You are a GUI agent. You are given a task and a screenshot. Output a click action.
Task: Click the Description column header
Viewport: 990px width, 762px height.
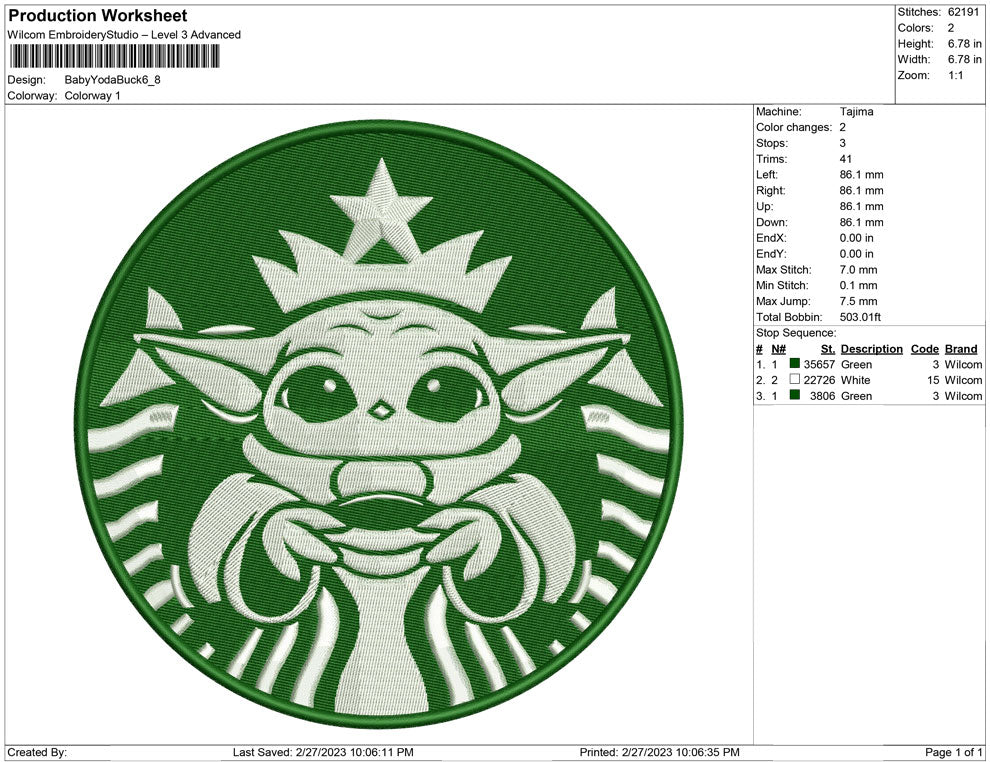[871, 349]
